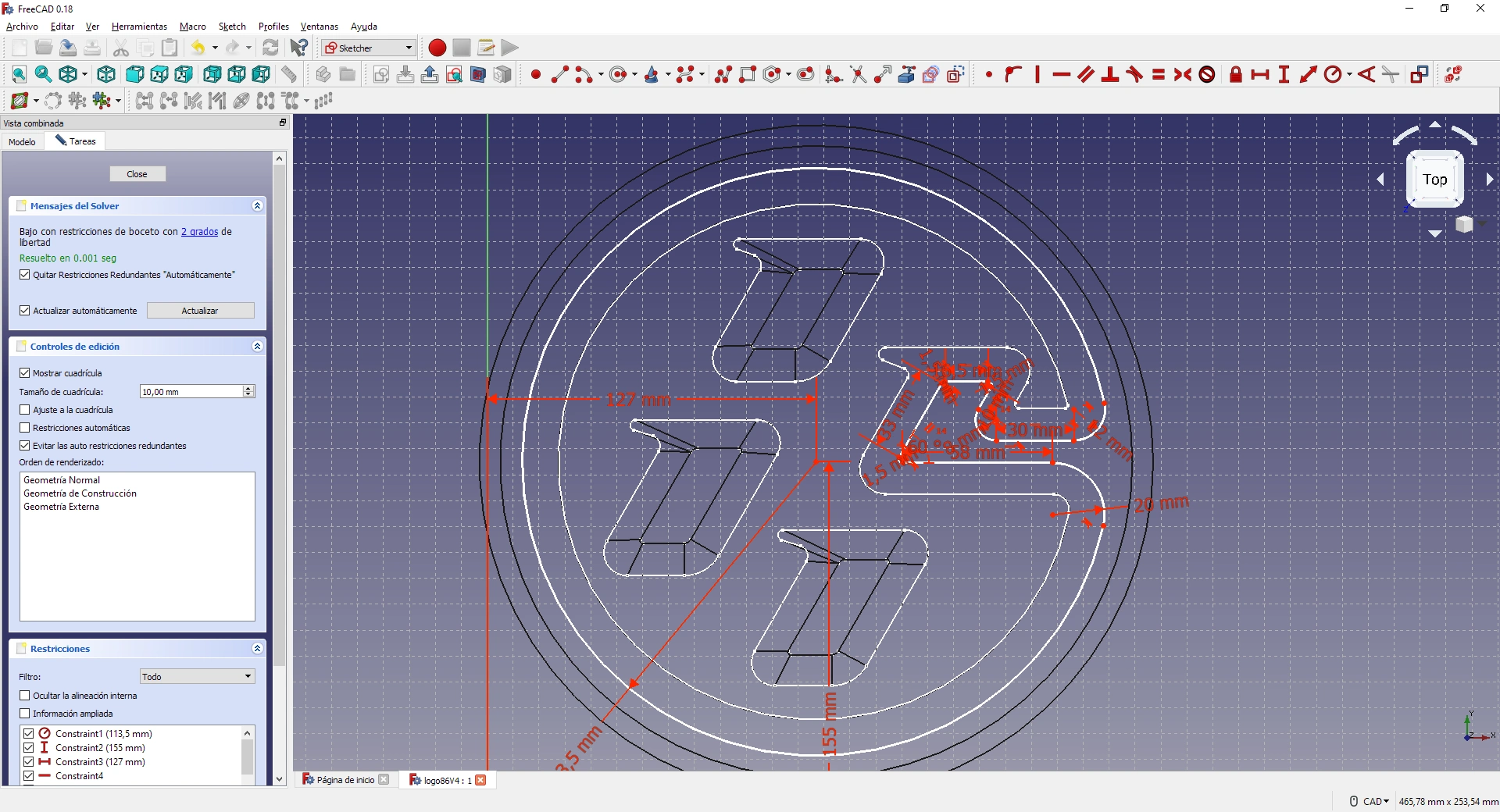Open the Filtro Todo dropdown
This screenshot has height=812, width=1500.
(197, 676)
